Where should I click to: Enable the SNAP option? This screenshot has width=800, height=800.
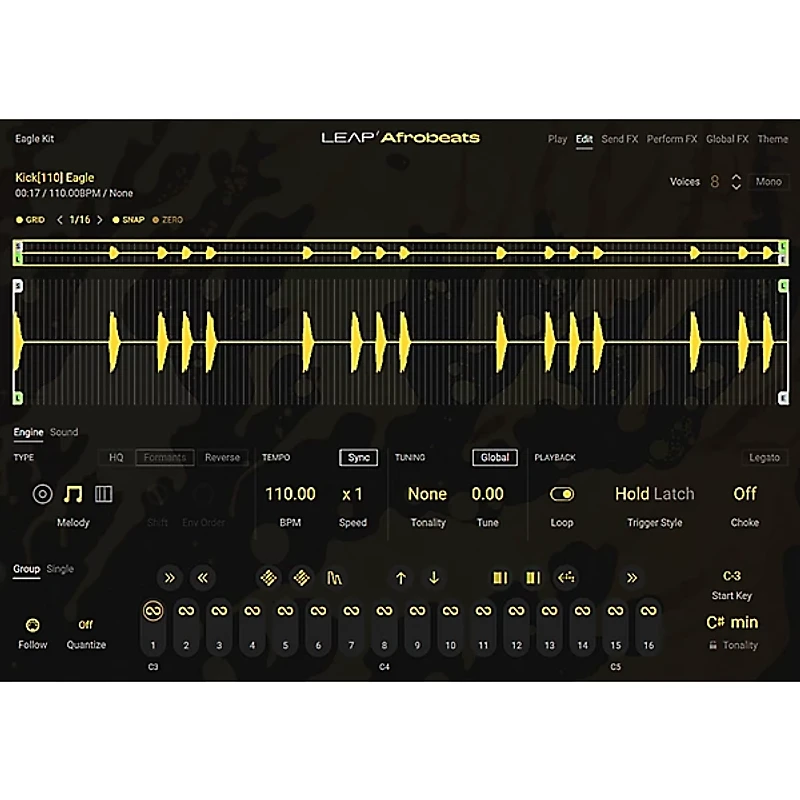135,219
